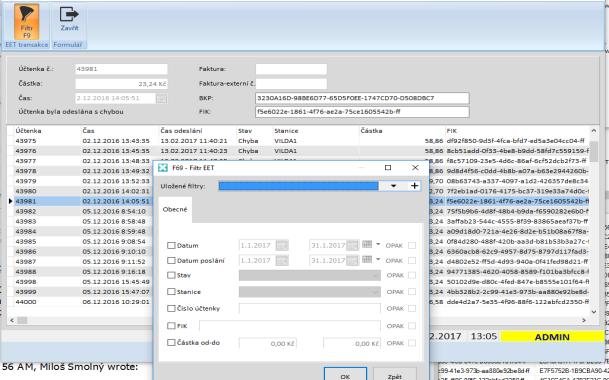Click the Faktura-externí č. field
This screenshot has width=609, height=380.
coord(291,84)
